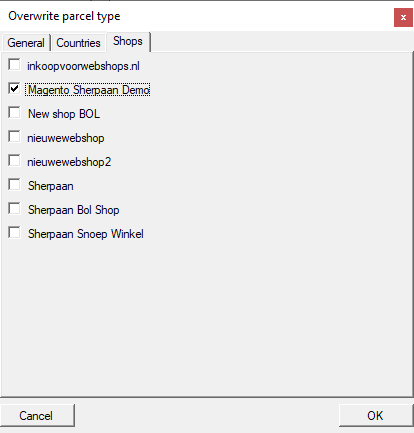Check the box beside nieuwewebshop

[14, 137]
